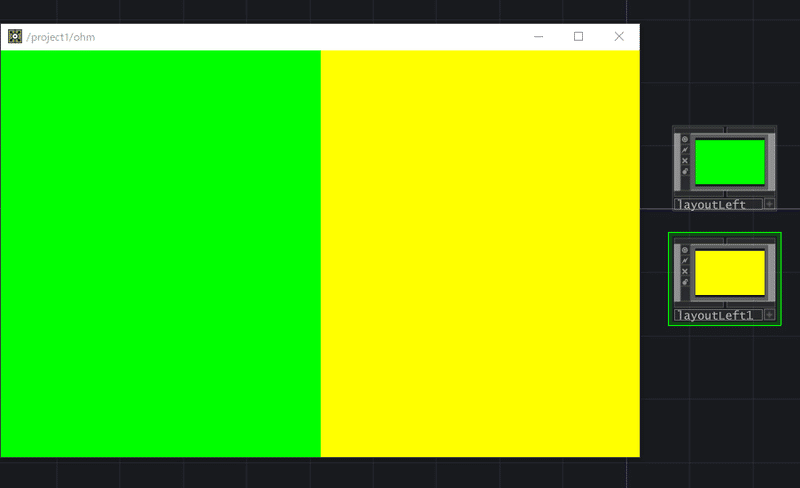Screen dimensions: 800x488
Task: Toggle the lock flag on the layoutLeft1 node
Action: 685,282
